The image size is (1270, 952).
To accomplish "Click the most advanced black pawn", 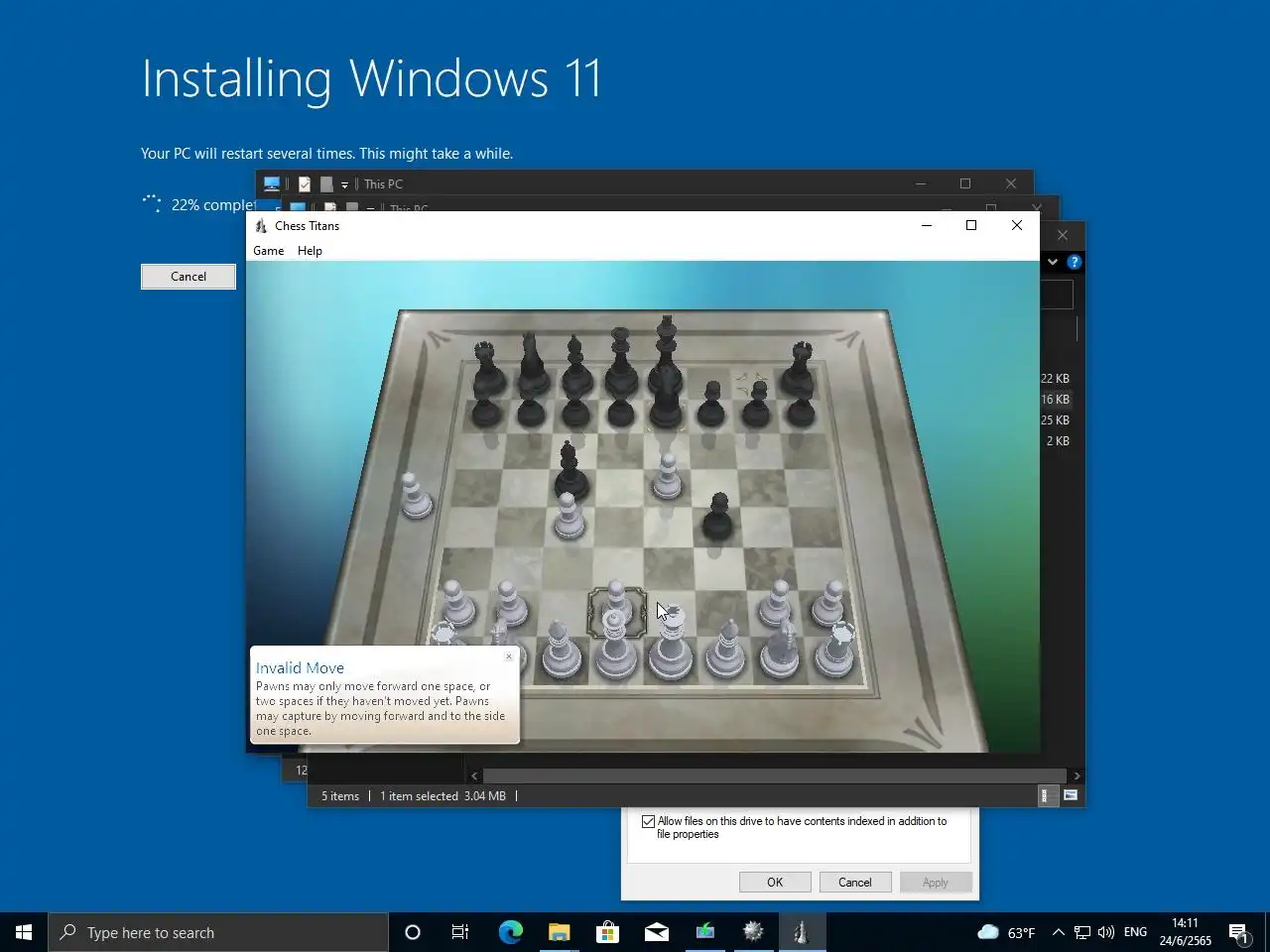I will click(x=718, y=518).
